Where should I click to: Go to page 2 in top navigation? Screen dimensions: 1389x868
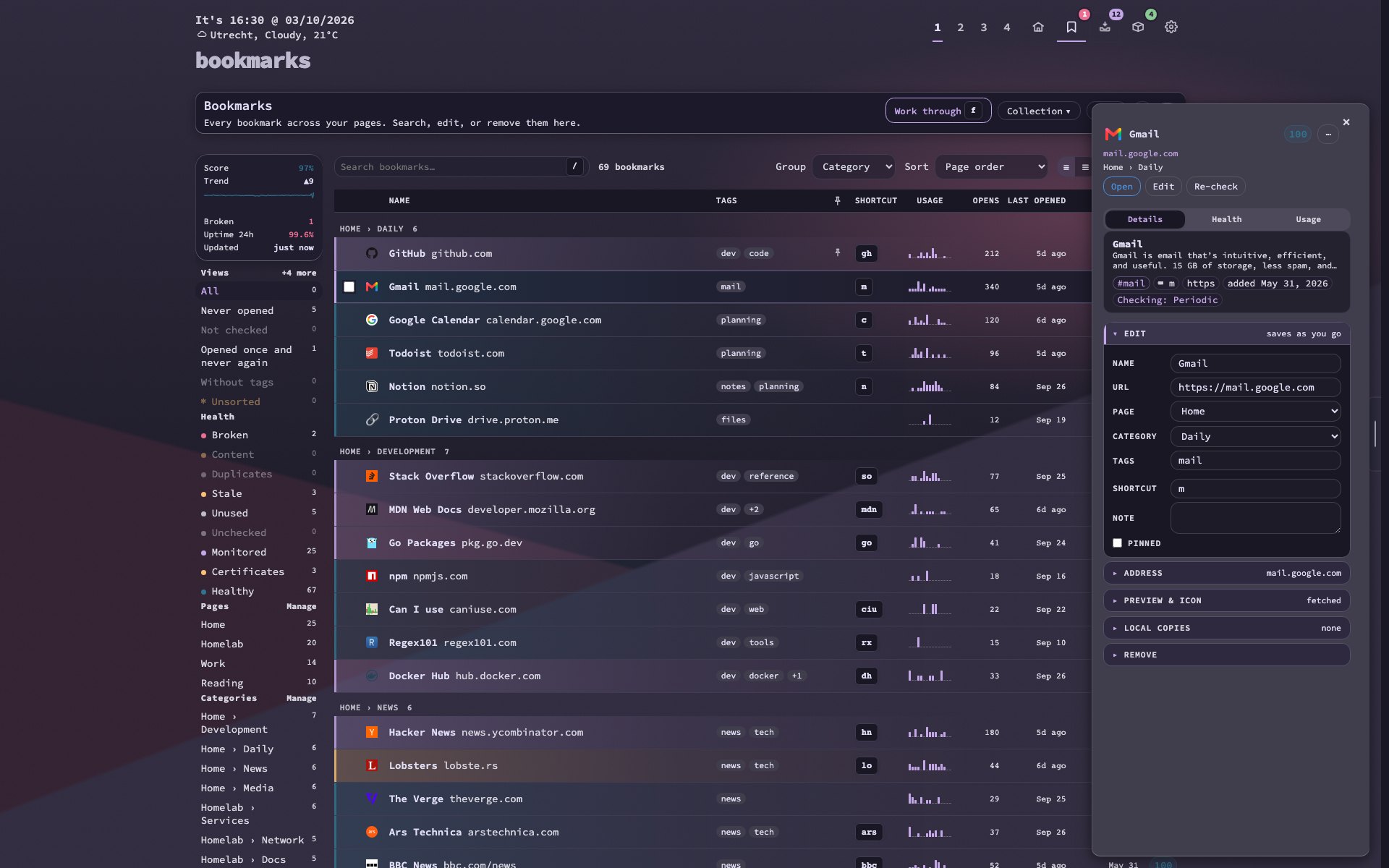[x=960, y=27]
